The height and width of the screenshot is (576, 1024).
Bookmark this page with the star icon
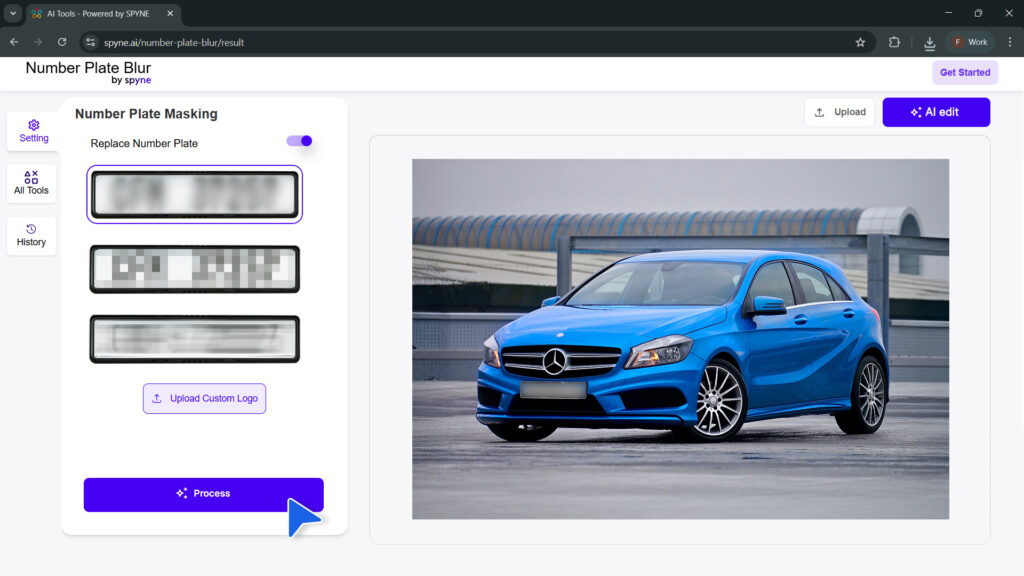click(860, 42)
